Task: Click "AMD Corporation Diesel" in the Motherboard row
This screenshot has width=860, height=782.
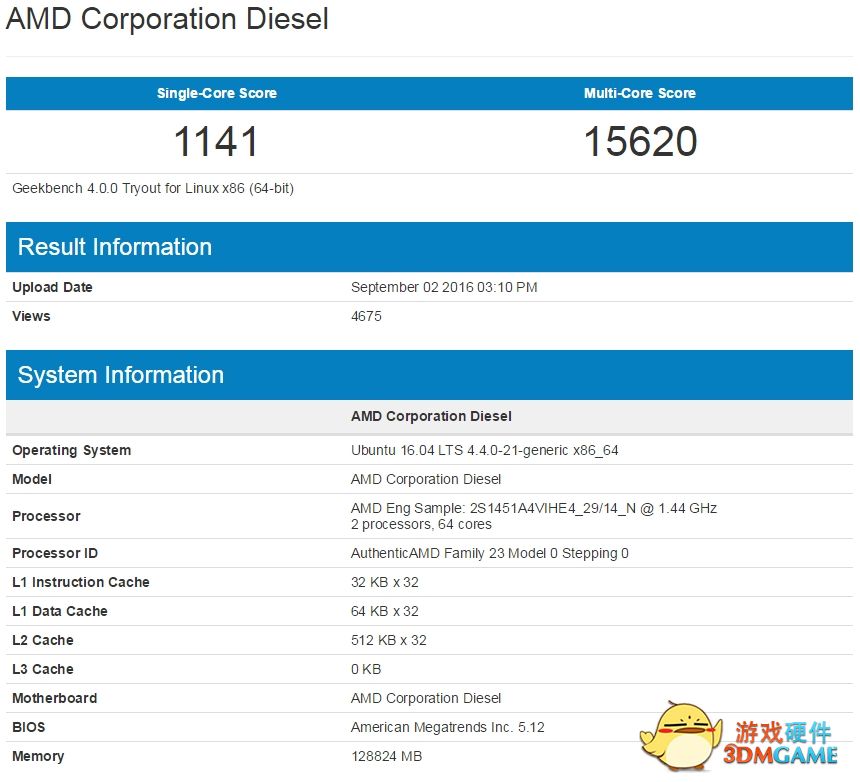Action: click(x=426, y=698)
